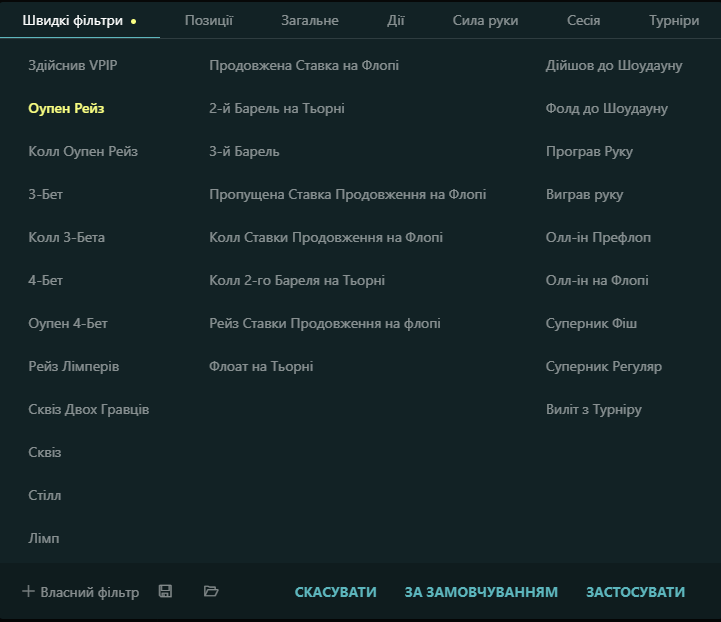The width and height of the screenshot is (721, 622).
Task: Select the Програв Руку filter
Action: tap(589, 151)
